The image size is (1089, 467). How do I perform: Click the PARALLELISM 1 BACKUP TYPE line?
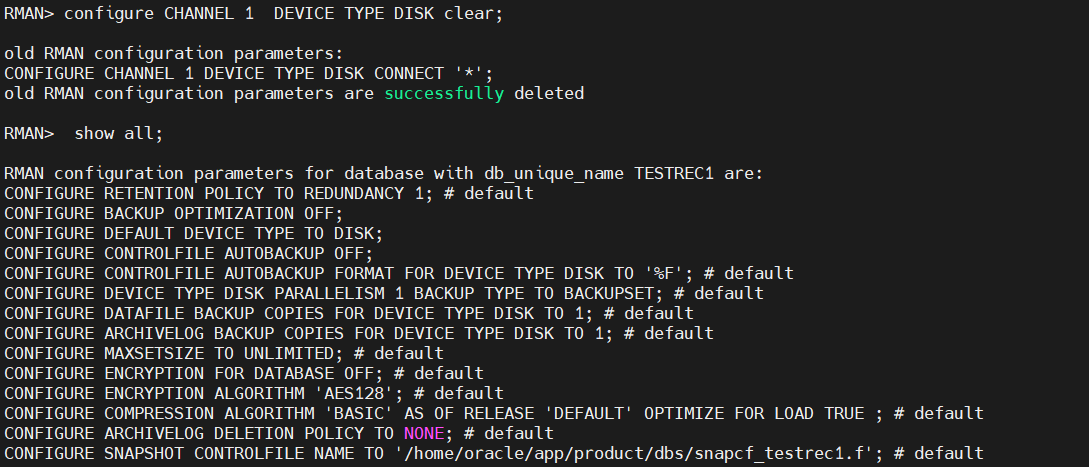coord(384,293)
